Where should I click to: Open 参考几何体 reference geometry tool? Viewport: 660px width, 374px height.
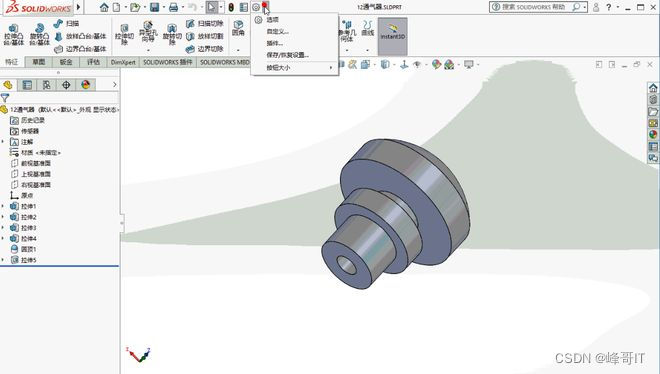pos(347,31)
